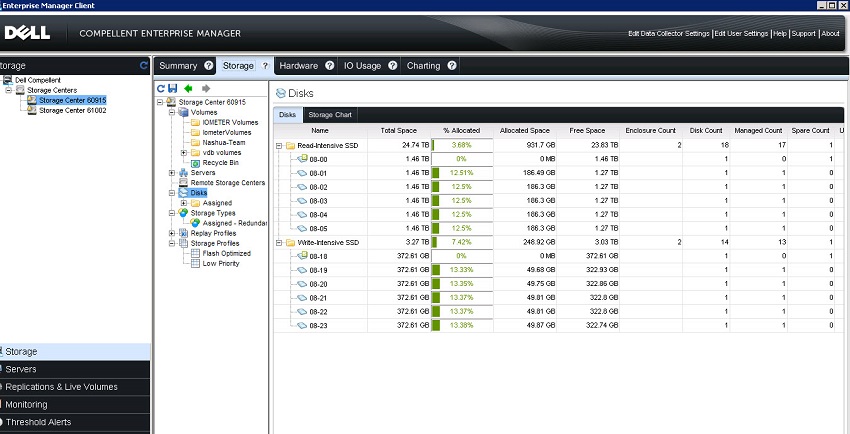Screen dimensions: 850x434
Task: Click help icon beside Charting tab
Action: pos(452,66)
